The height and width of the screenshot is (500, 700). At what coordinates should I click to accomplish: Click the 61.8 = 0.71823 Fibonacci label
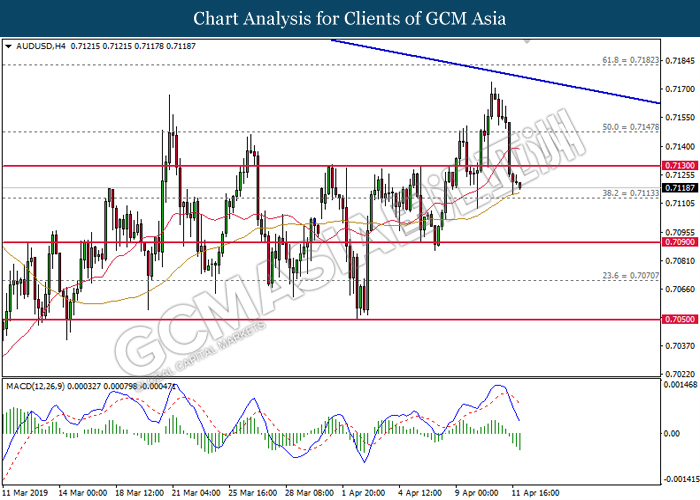click(630, 60)
